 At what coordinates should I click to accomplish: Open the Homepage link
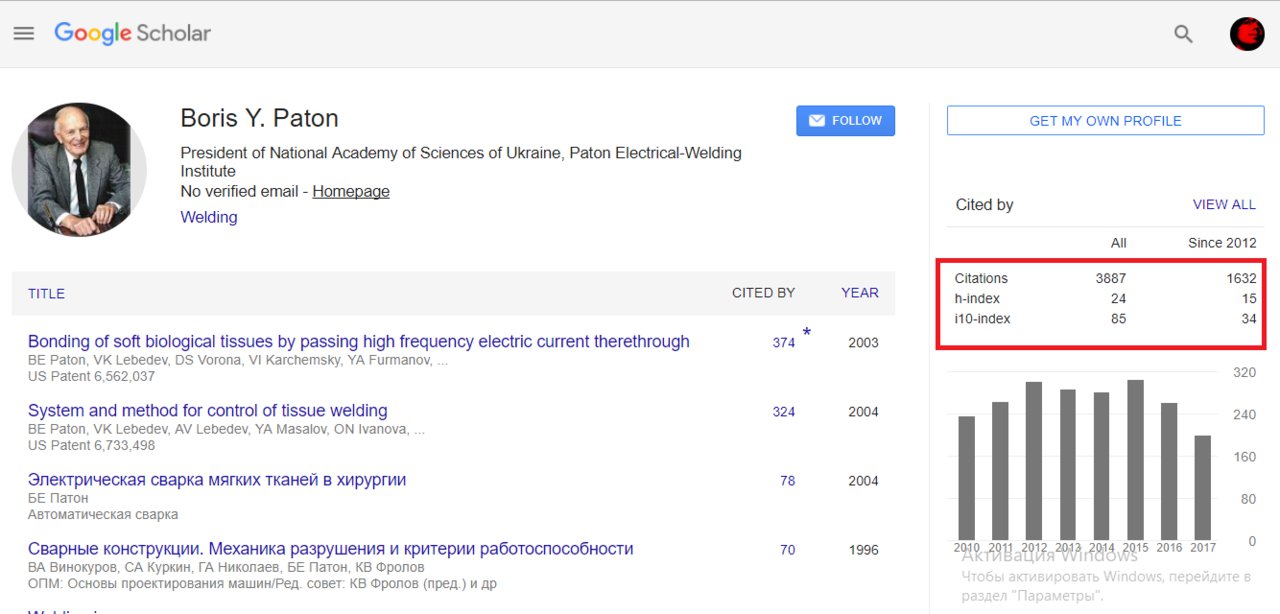(351, 192)
